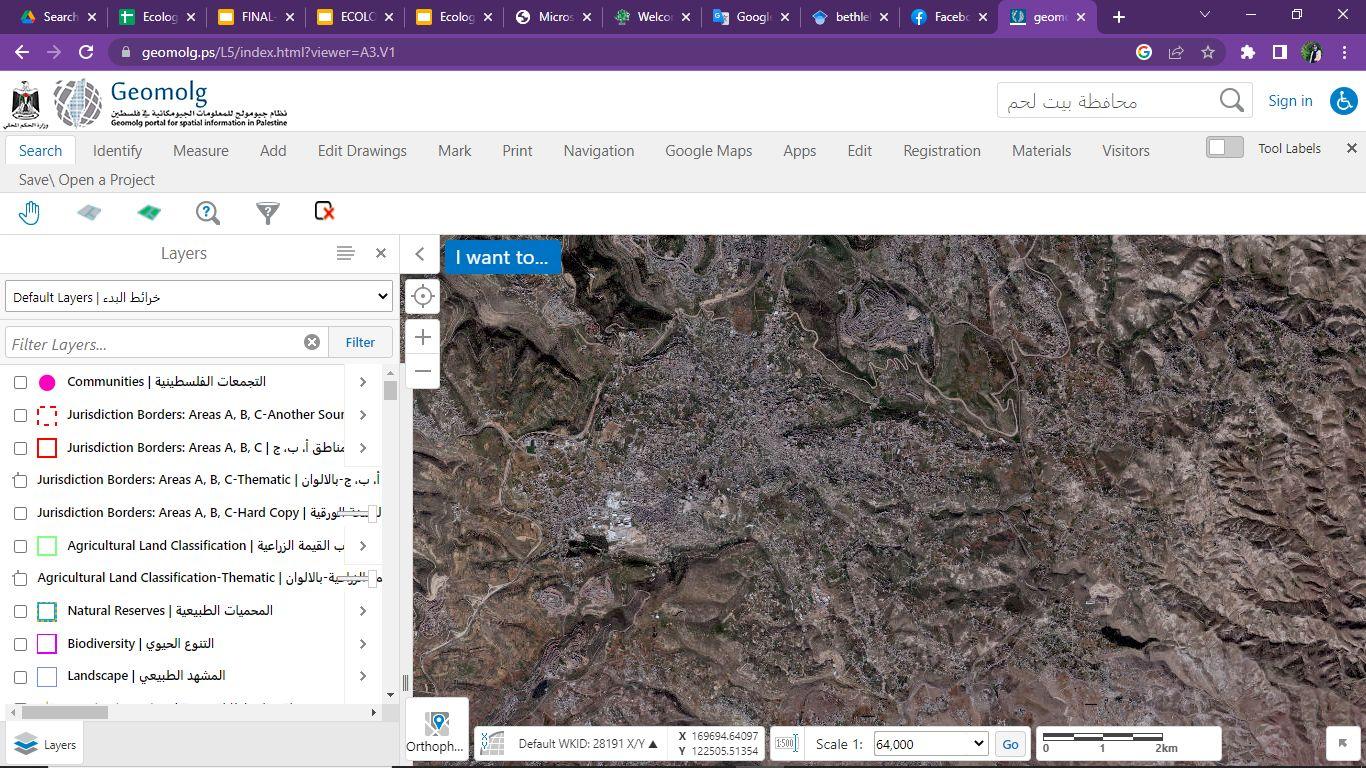Open the filter funnel tool
1366x768 pixels.
pyautogui.click(x=268, y=212)
